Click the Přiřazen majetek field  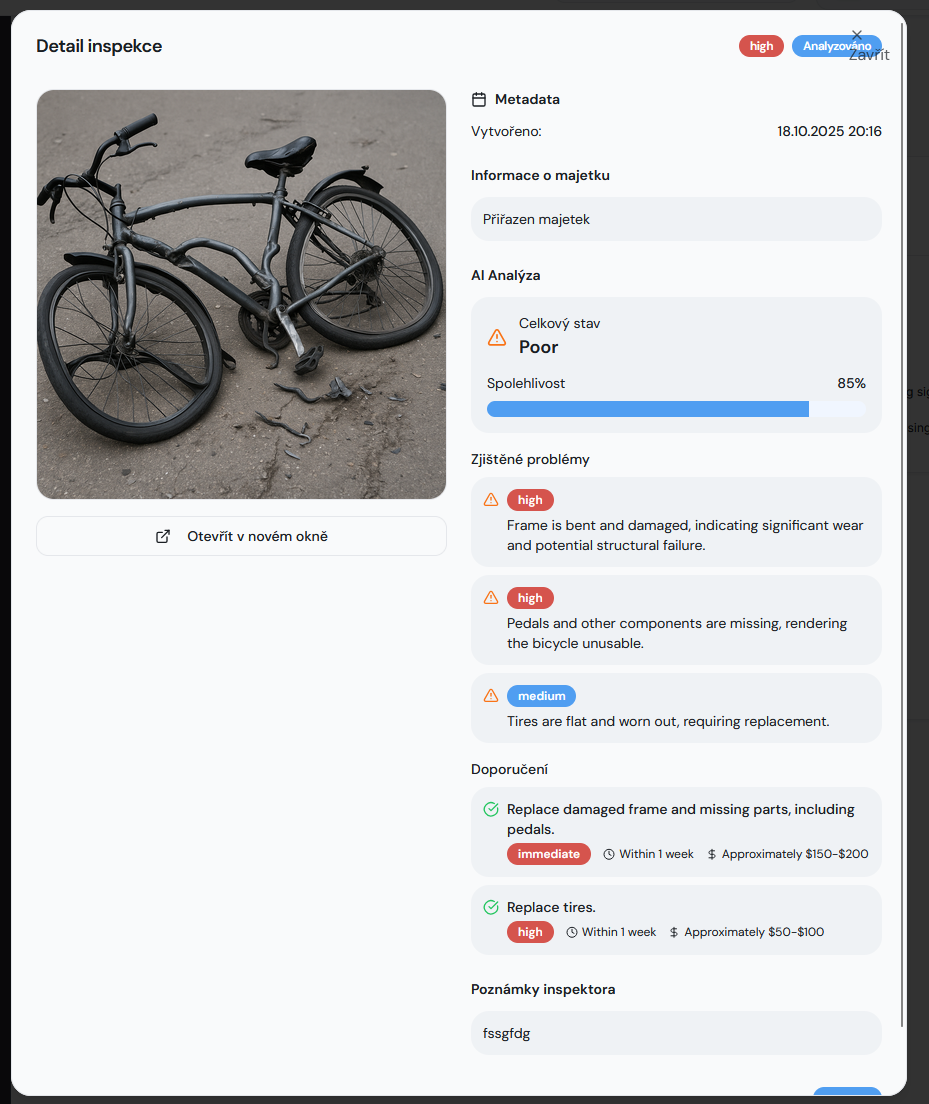coord(676,219)
